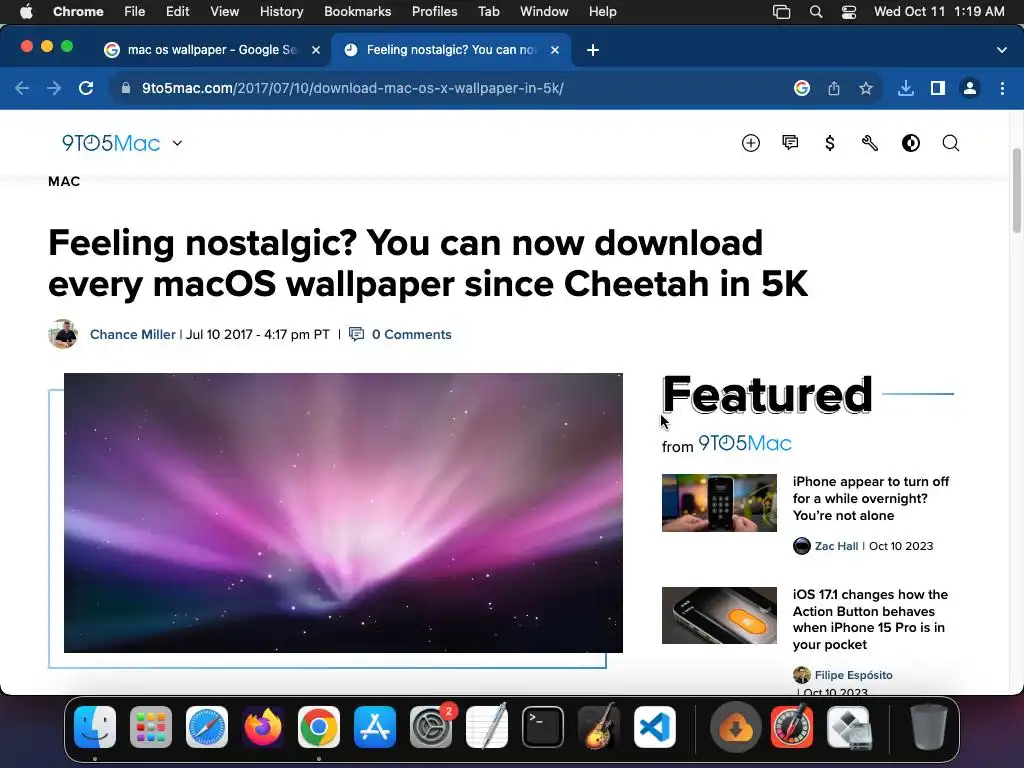Open a new tab with plus button
1024x768 pixels.
pyautogui.click(x=592, y=50)
